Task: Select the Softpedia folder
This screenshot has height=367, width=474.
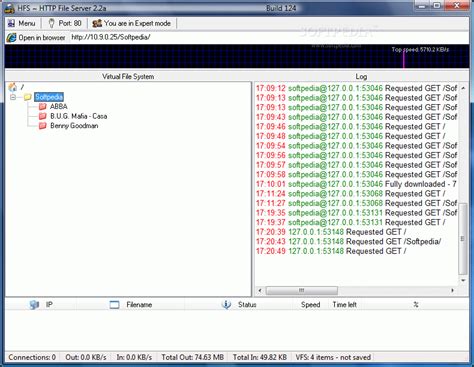Action: (49, 97)
